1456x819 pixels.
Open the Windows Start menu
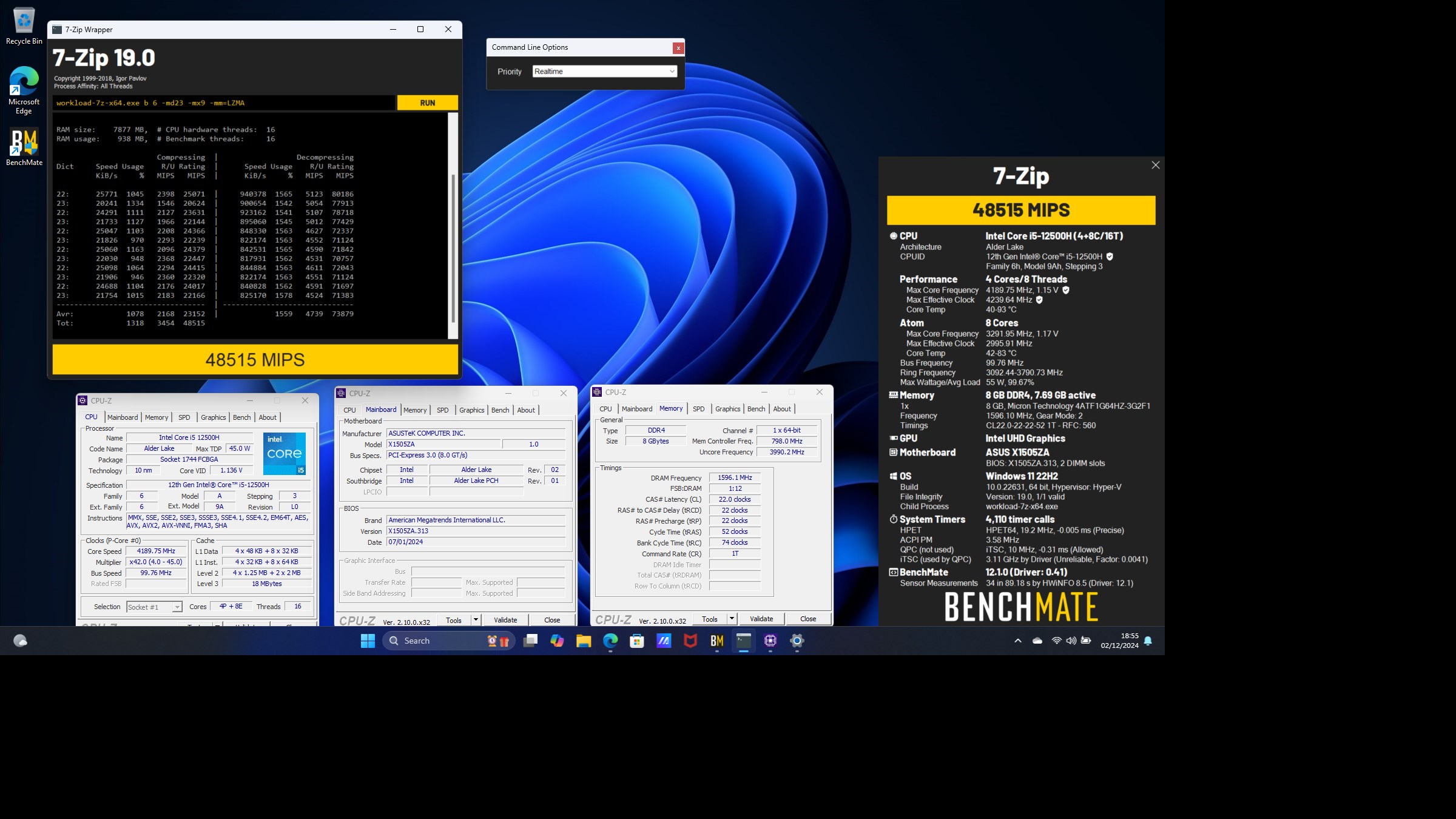[x=368, y=641]
